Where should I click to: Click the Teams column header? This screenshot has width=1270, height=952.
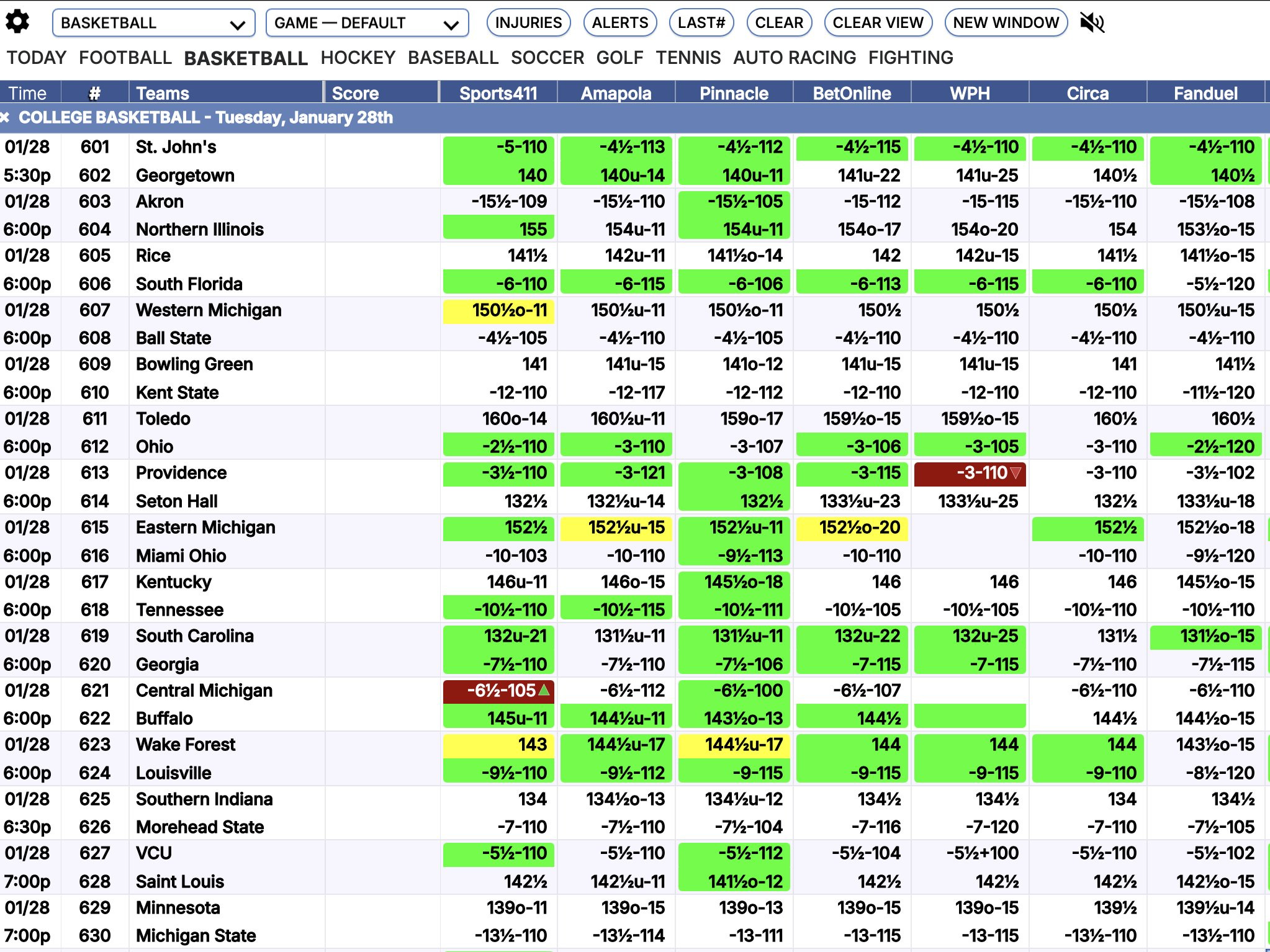(x=226, y=93)
